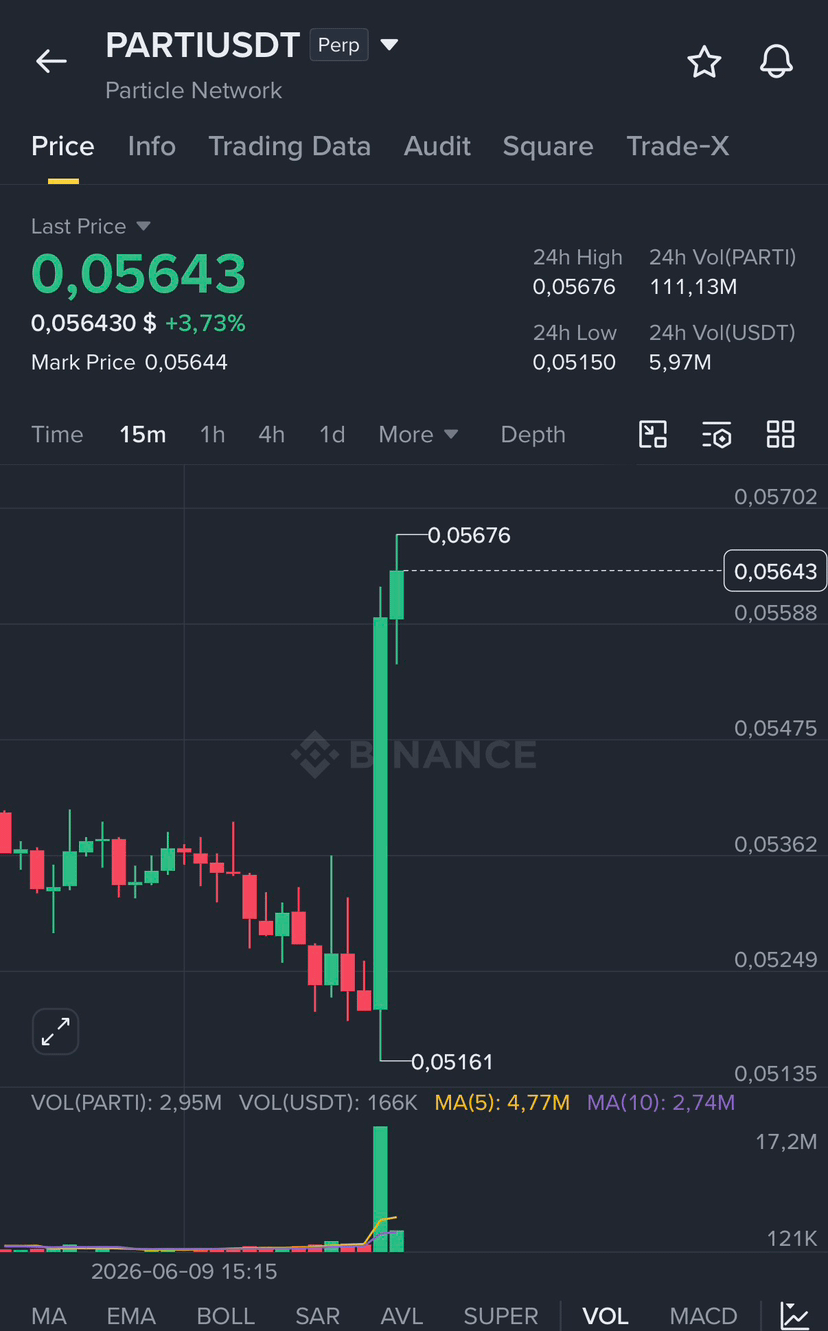Open price alerts via the bell icon
Image resolution: width=828 pixels, height=1331 pixels.
776,62
